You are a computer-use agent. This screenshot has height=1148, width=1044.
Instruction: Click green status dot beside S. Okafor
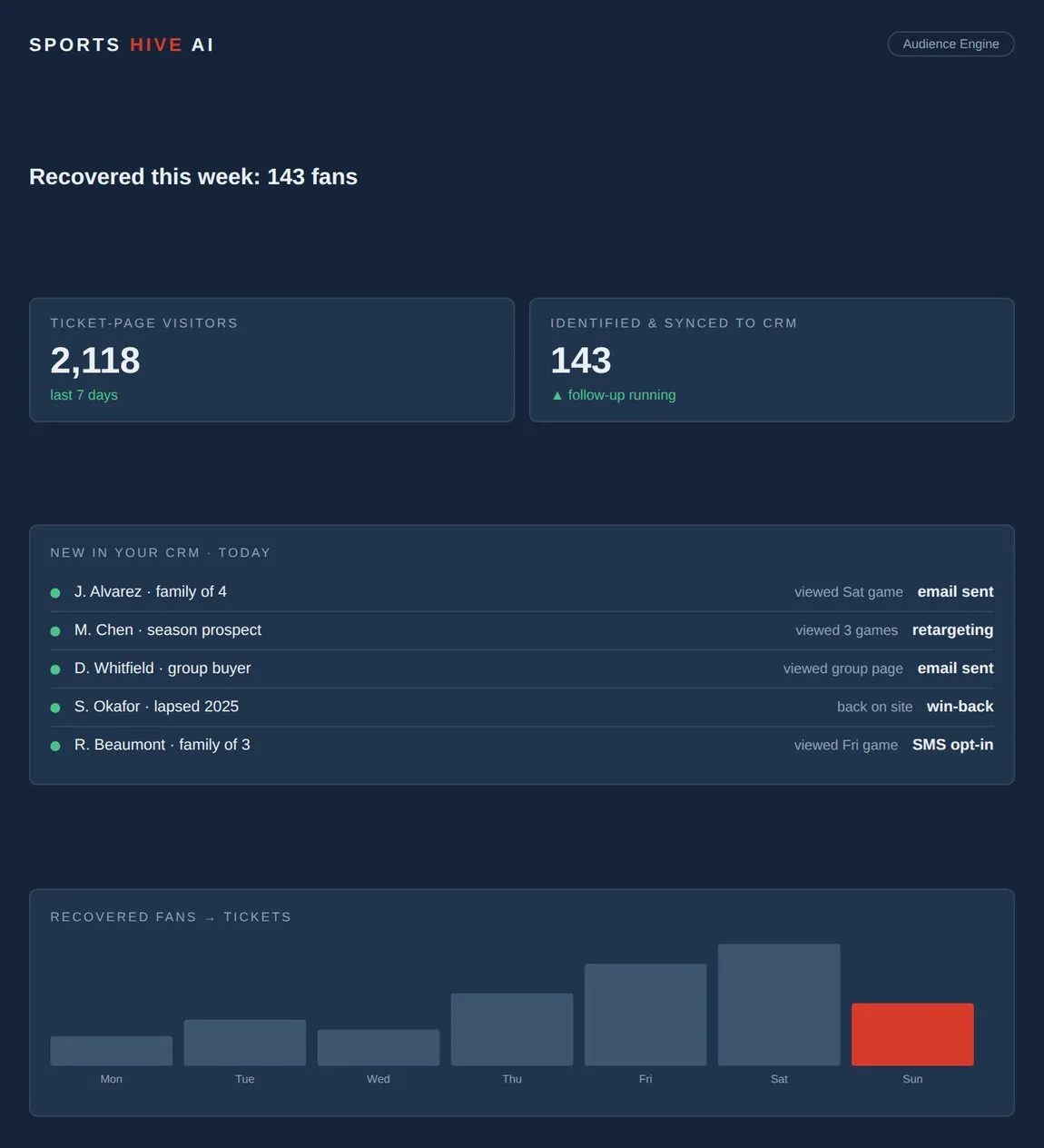pos(55,708)
